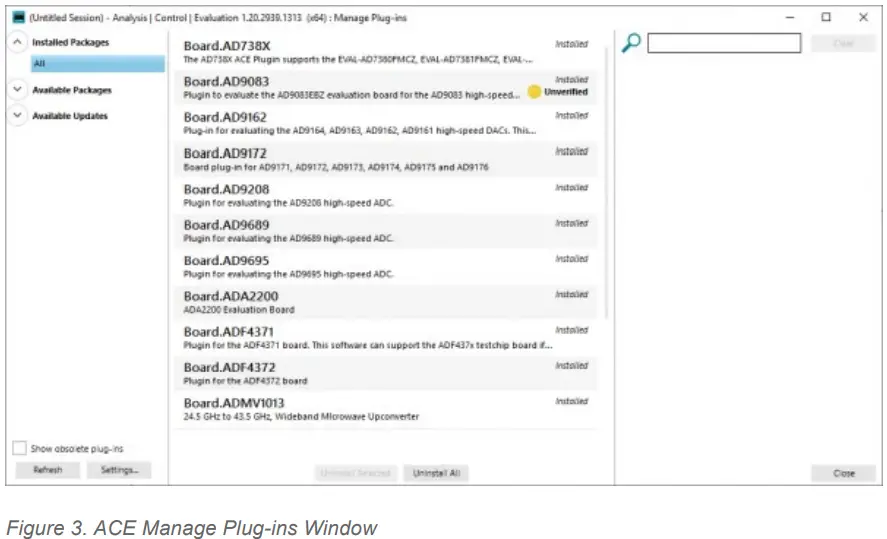The width and height of the screenshot is (887, 539).
Task: Click the yellow Unverified indicator on Board.AD9083
Action: [534, 92]
